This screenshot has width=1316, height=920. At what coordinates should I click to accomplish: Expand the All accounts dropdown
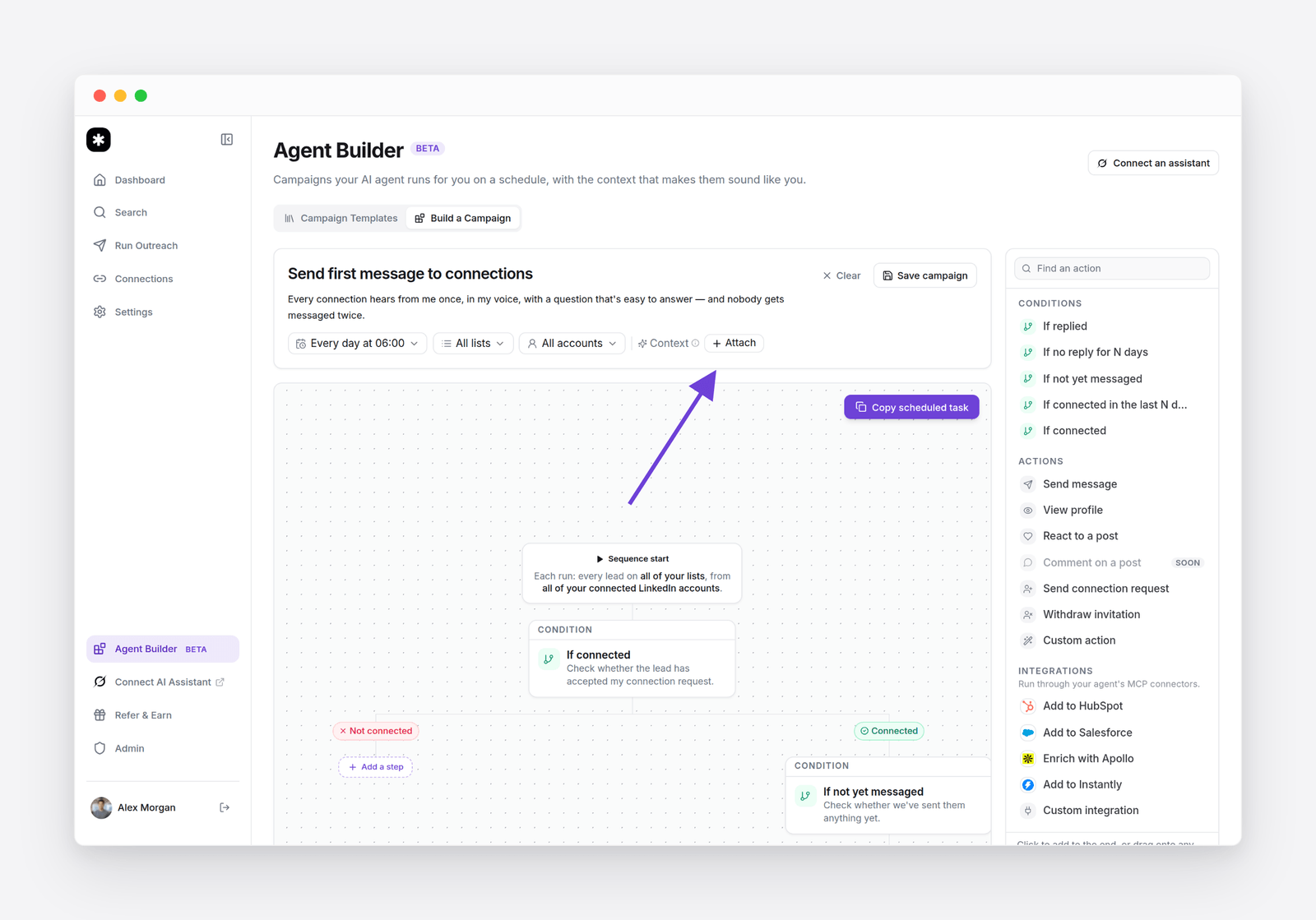pyautogui.click(x=572, y=344)
